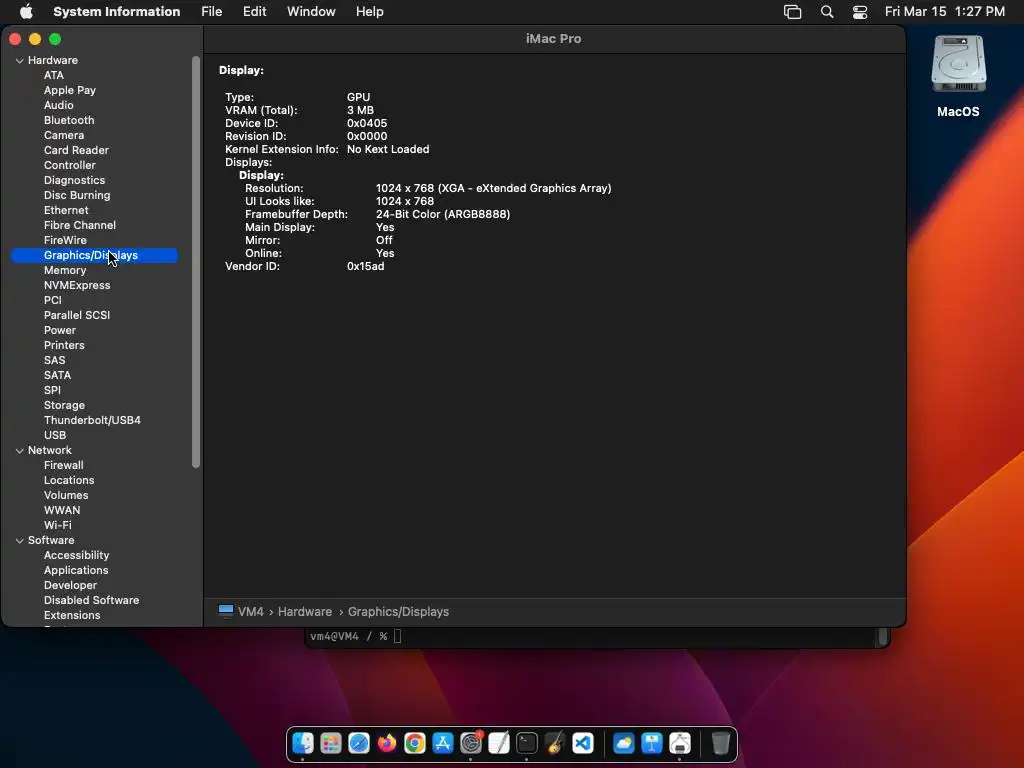Select ATA in the sidebar
The width and height of the screenshot is (1024, 768).
[x=54, y=75]
